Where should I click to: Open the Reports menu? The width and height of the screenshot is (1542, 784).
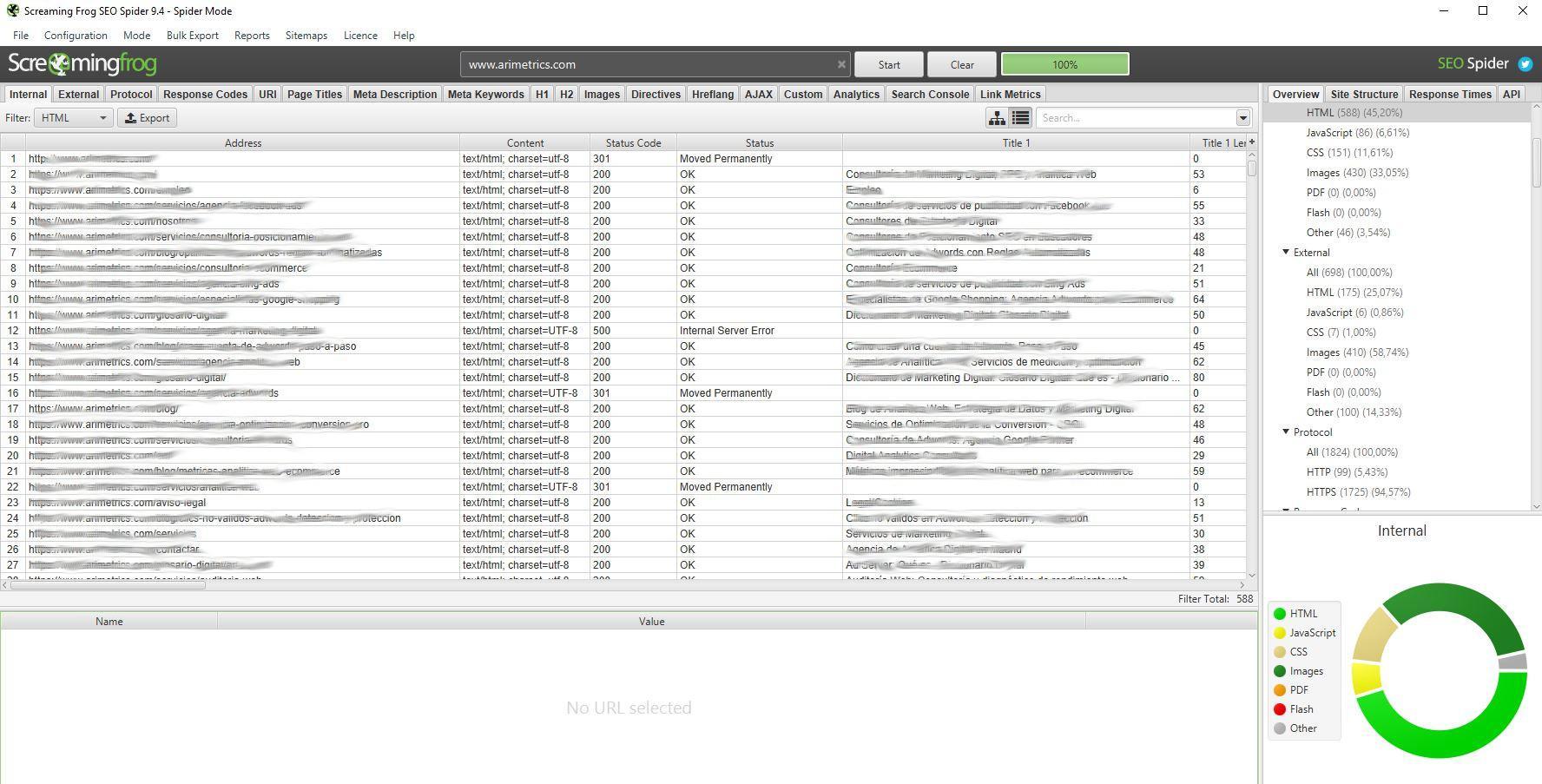tap(252, 36)
